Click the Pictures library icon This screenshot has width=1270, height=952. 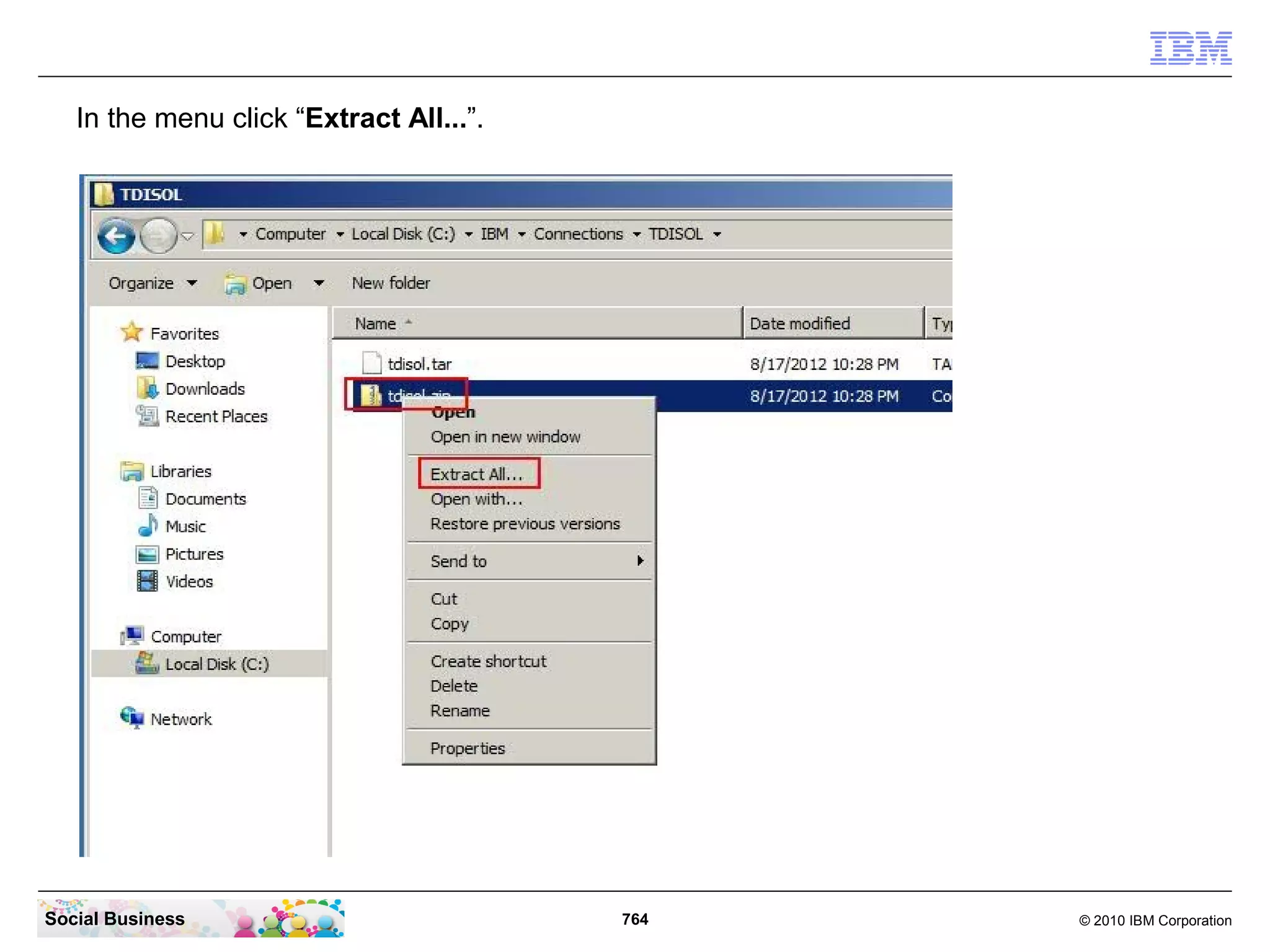[147, 553]
